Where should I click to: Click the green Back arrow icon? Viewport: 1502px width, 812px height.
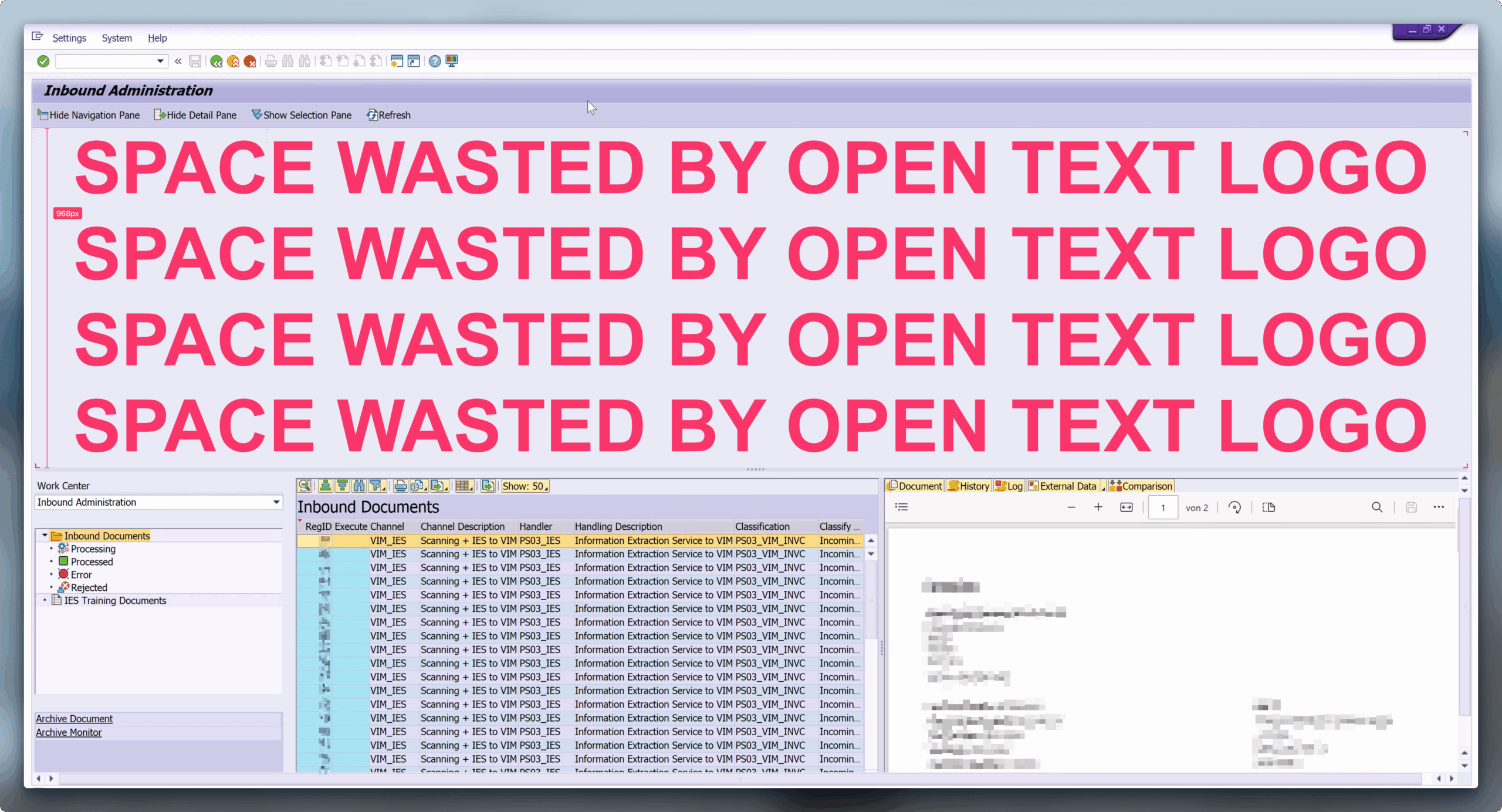(x=216, y=61)
